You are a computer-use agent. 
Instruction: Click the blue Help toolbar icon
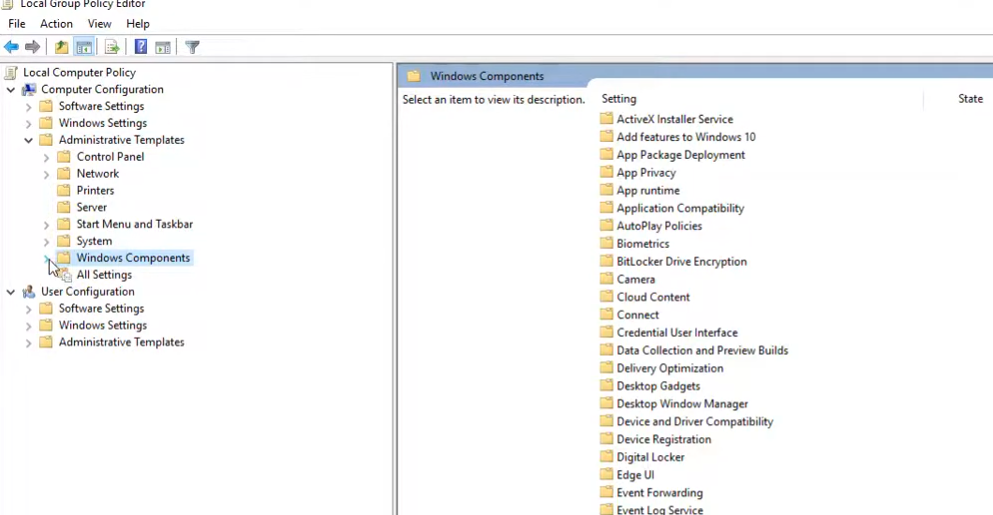[x=141, y=47]
